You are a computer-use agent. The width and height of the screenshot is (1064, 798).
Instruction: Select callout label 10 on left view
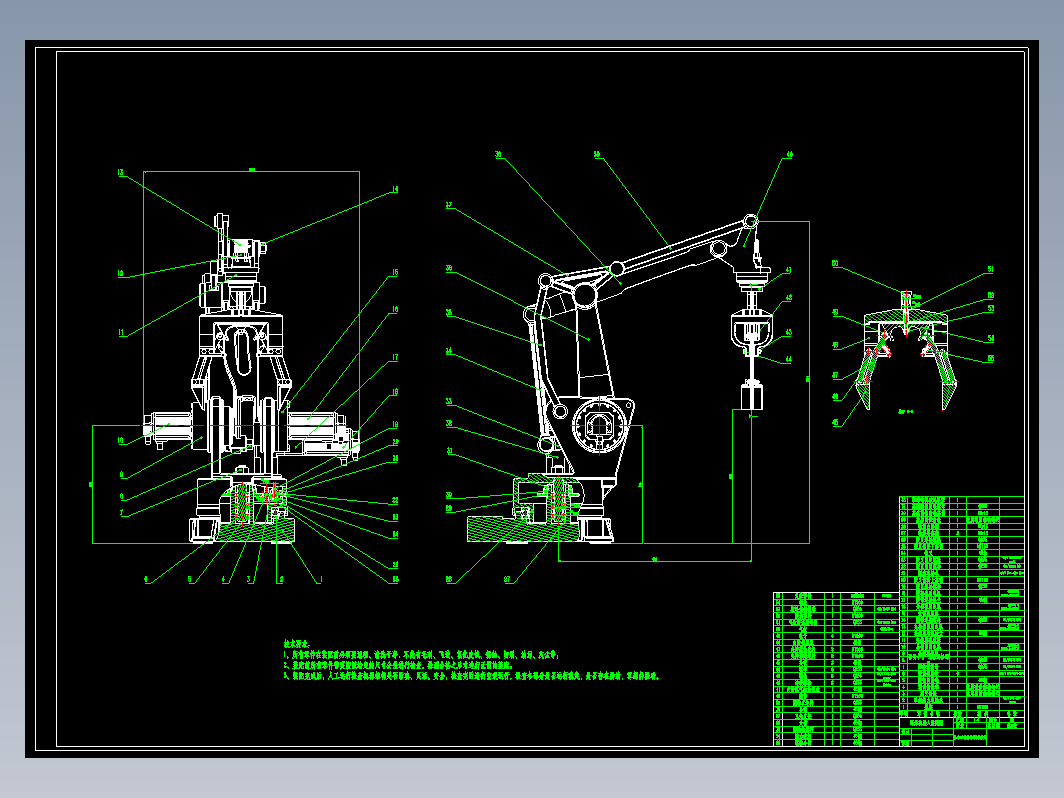(121, 440)
